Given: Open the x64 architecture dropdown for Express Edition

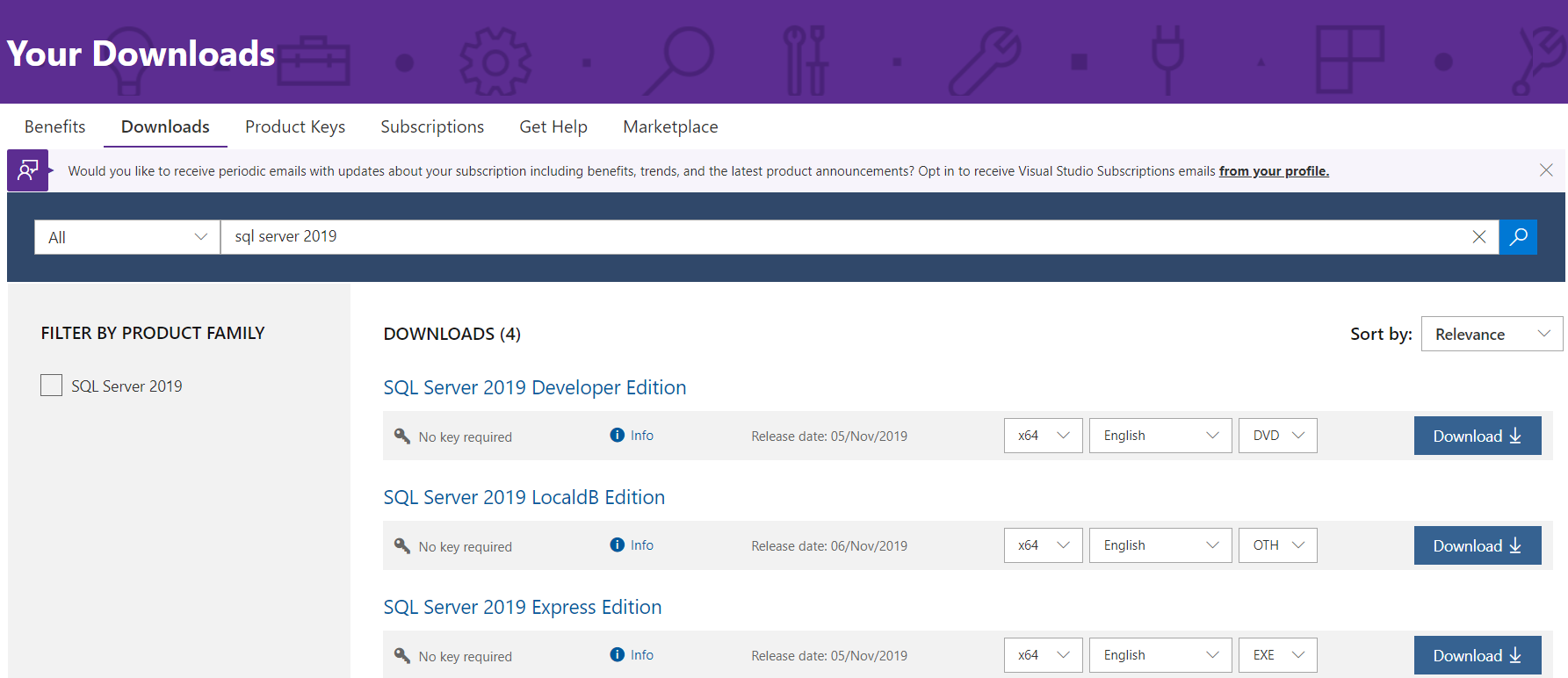Looking at the screenshot, I should [1044, 655].
